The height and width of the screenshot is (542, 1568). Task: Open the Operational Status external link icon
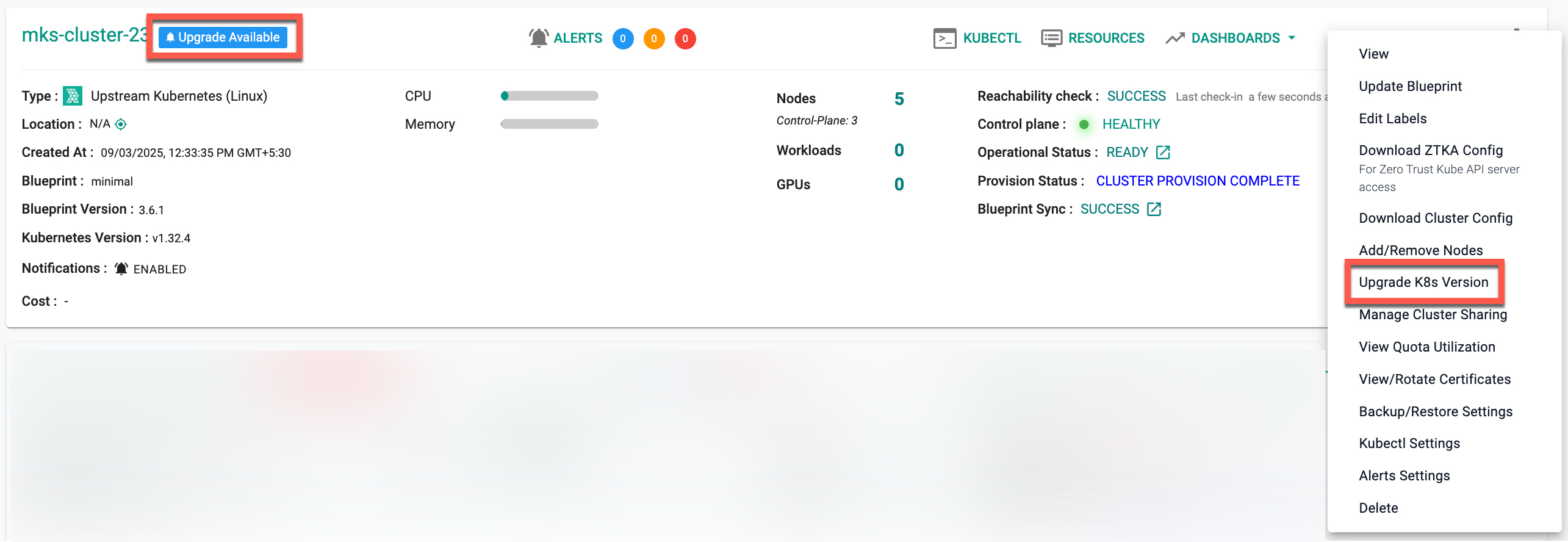click(x=1163, y=153)
